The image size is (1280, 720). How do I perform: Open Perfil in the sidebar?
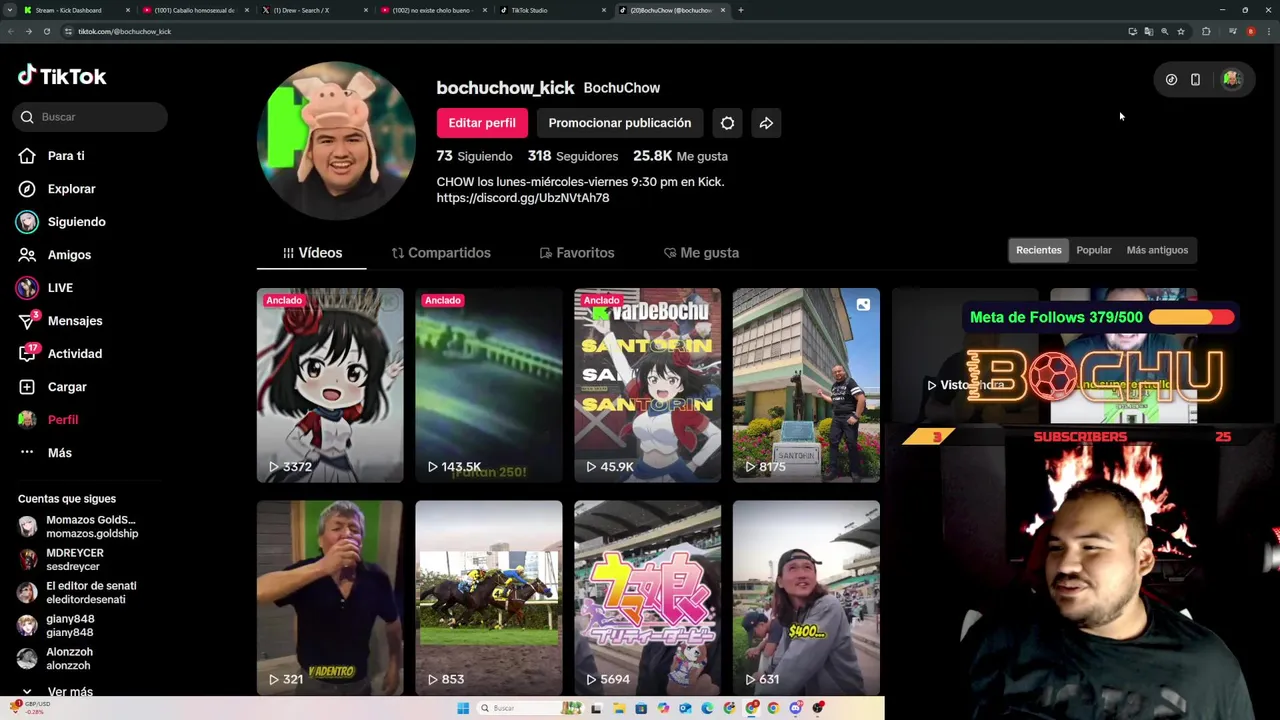click(x=49, y=420)
